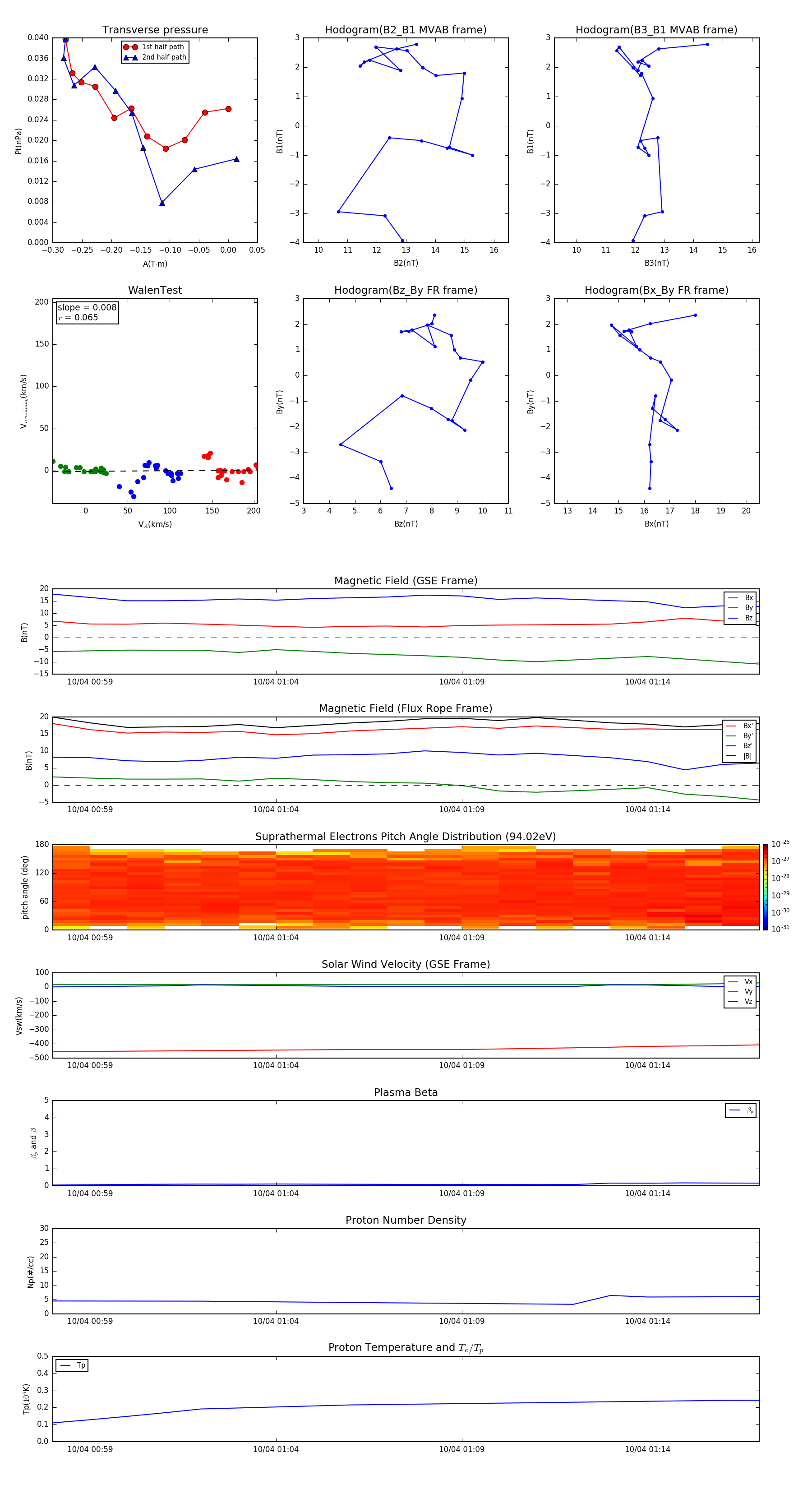Select the βp legend entry in Plasma Beta
This screenshot has width=812, height=1489.
tap(741, 1110)
